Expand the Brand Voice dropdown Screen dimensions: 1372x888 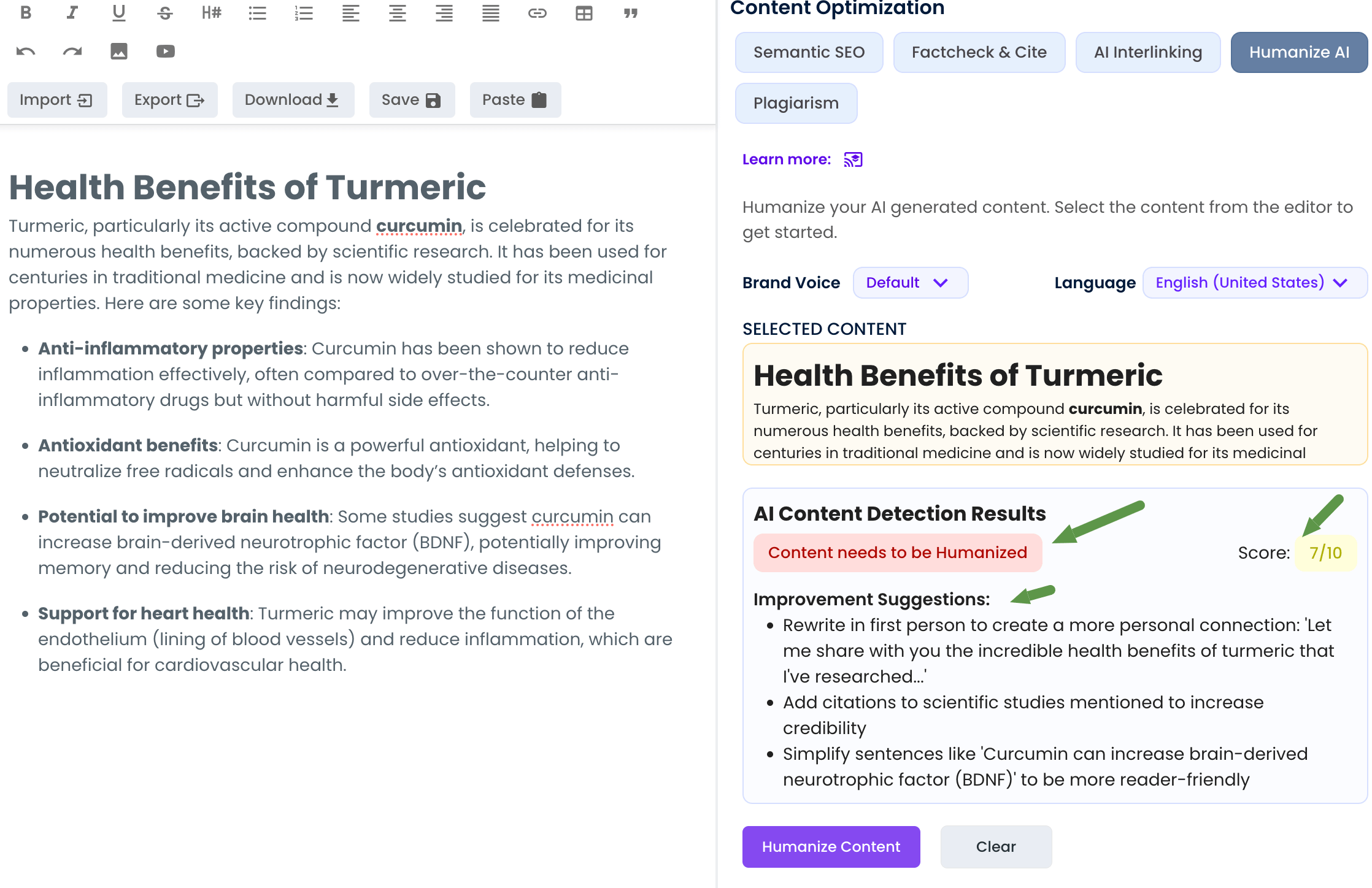click(911, 283)
